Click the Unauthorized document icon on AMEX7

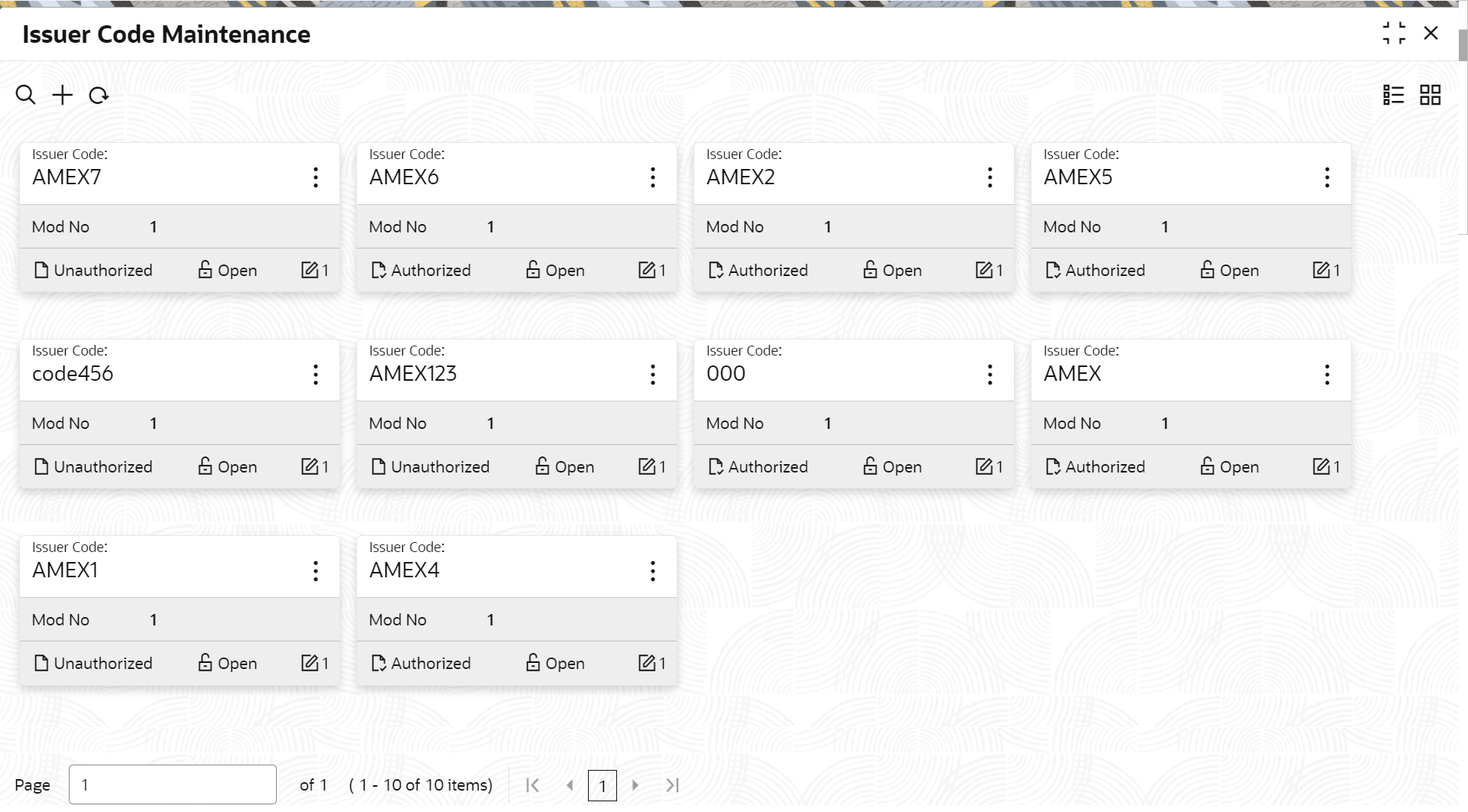[41, 270]
